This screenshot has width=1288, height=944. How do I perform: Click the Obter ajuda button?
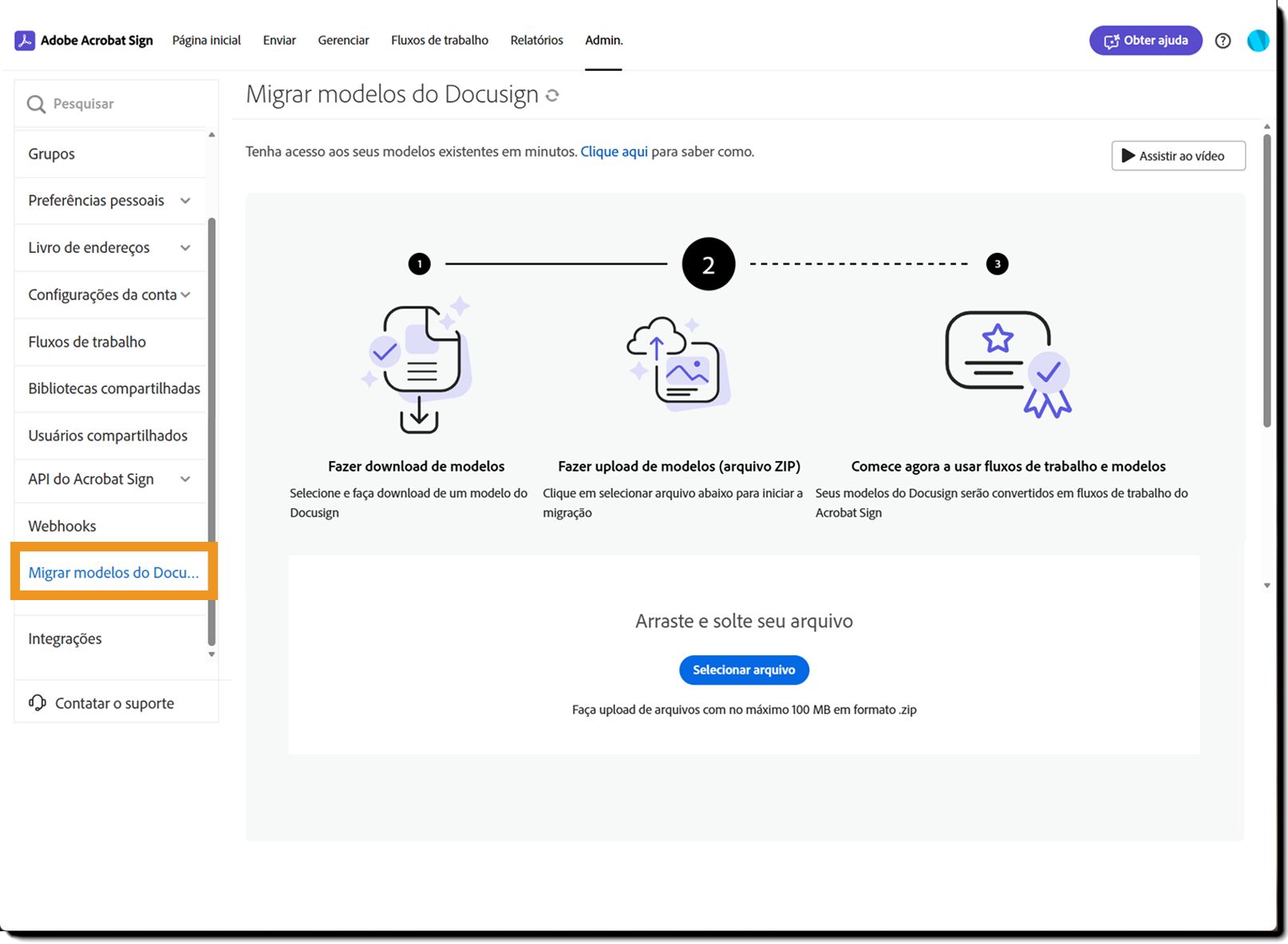coord(1145,40)
